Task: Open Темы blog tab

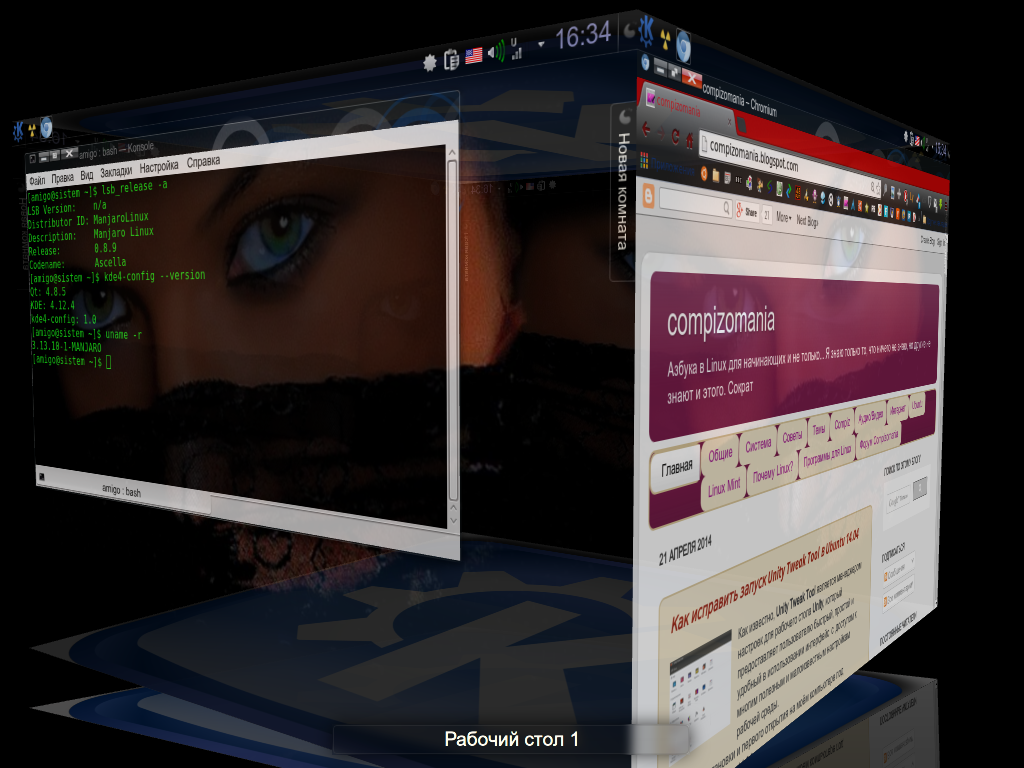Action: click(x=818, y=430)
